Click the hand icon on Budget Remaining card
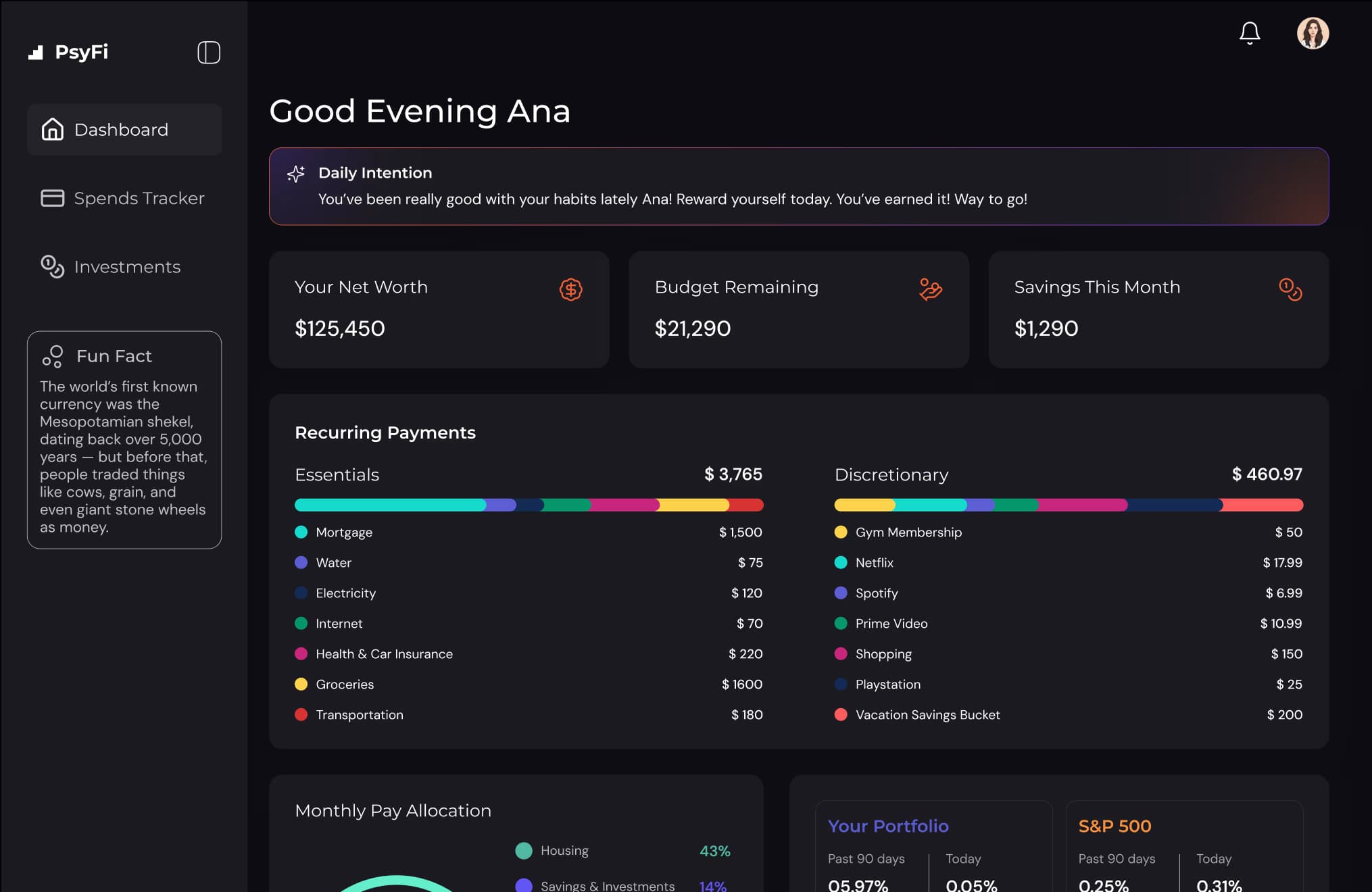 tap(930, 290)
